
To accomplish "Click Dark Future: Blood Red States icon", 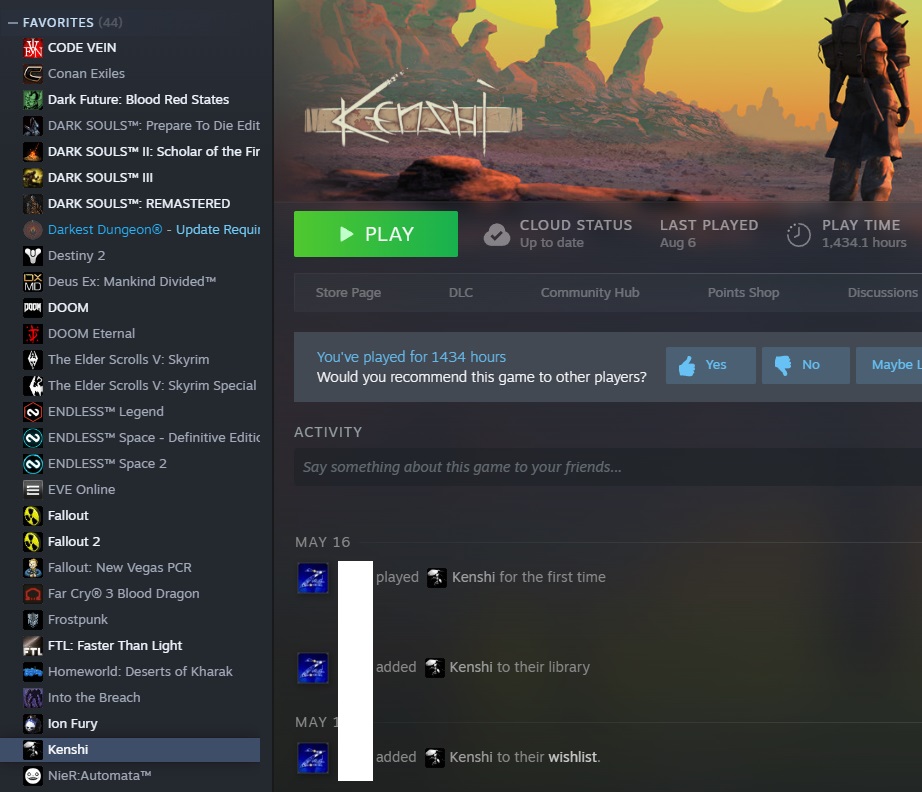I will click(33, 99).
